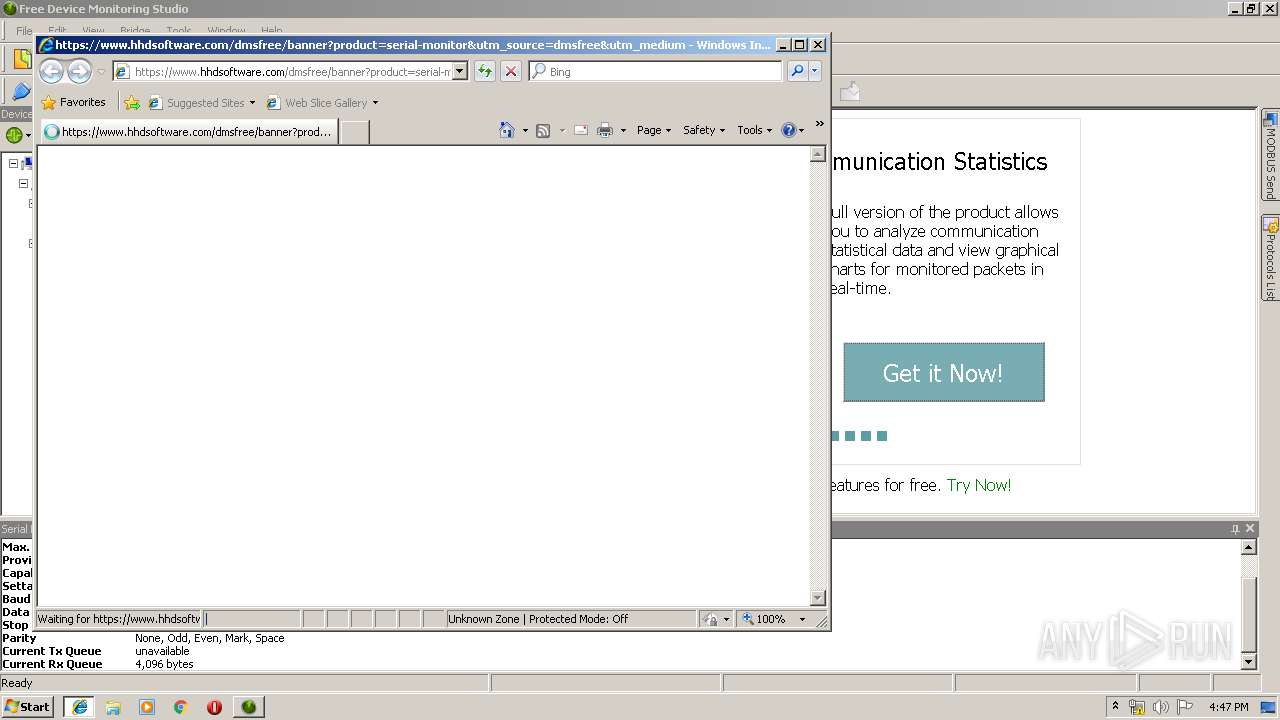This screenshot has height=720, width=1280.
Task: Select the last banner slide indicator square
Action: 882,436
